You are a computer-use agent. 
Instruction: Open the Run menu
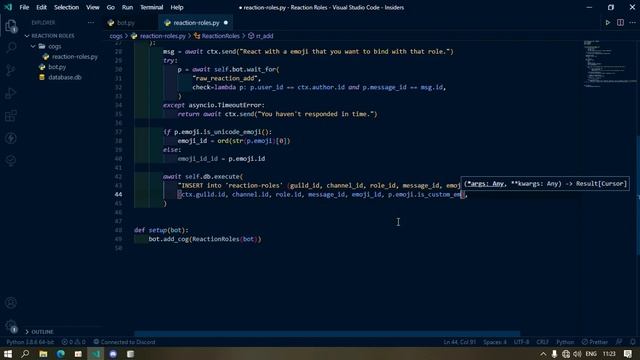(x=127, y=7)
